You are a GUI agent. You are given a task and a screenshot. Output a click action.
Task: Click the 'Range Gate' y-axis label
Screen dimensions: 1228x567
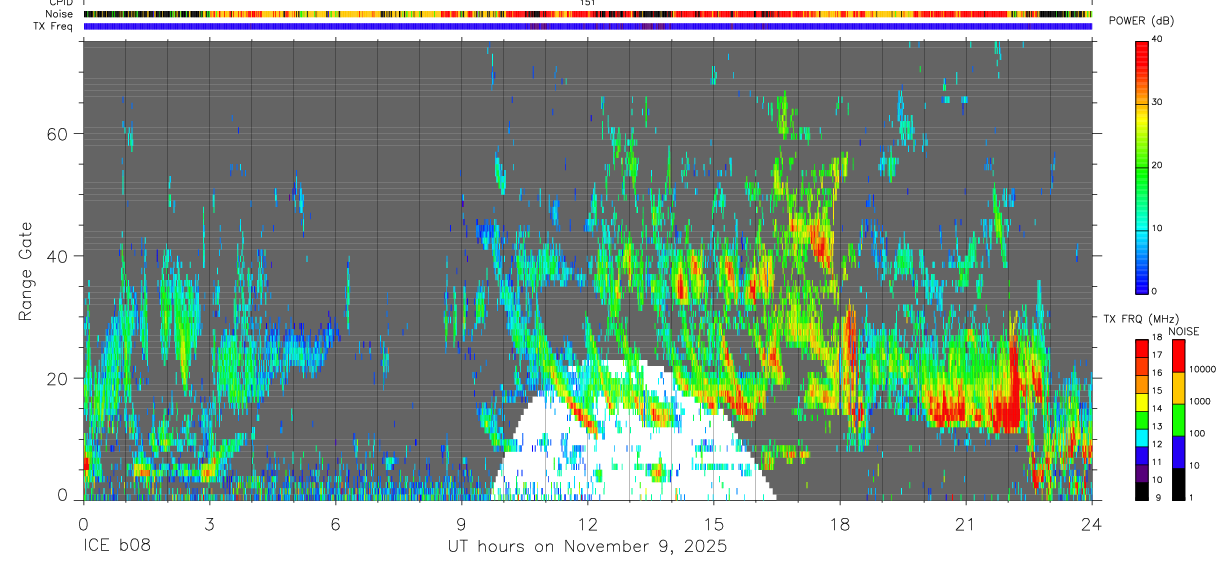coord(25,272)
